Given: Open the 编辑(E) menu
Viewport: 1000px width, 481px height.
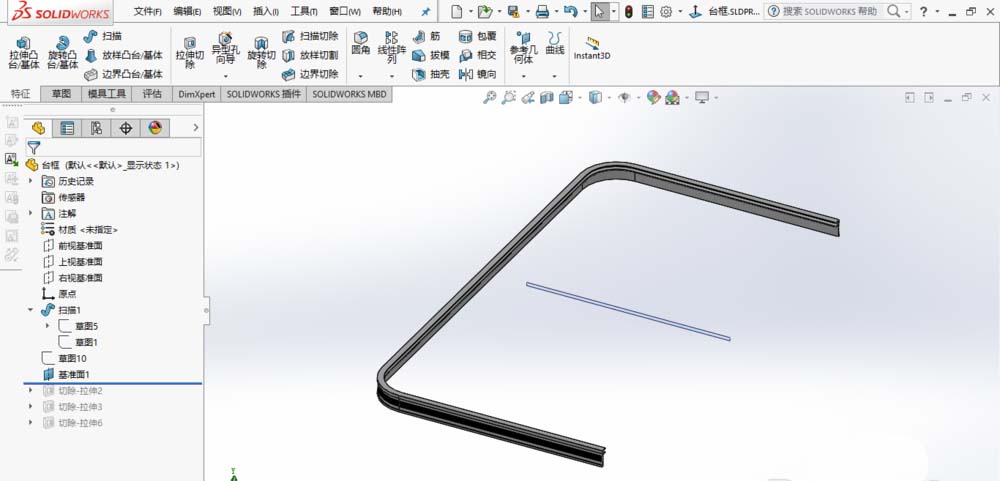Looking at the screenshot, I should pos(188,11).
